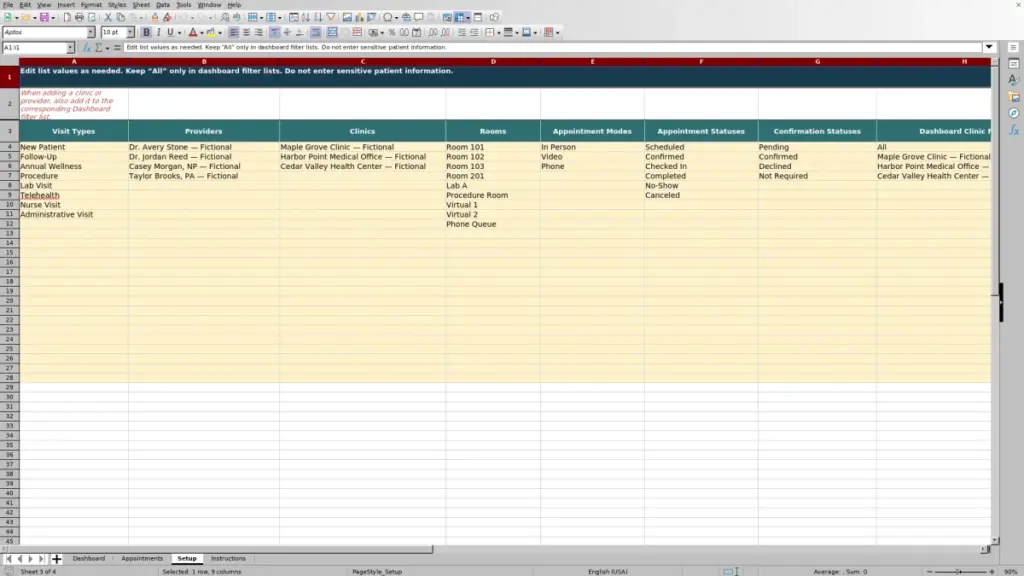Select the No-Show status cell
Screen dimensions: 1024x576
(x=701, y=185)
